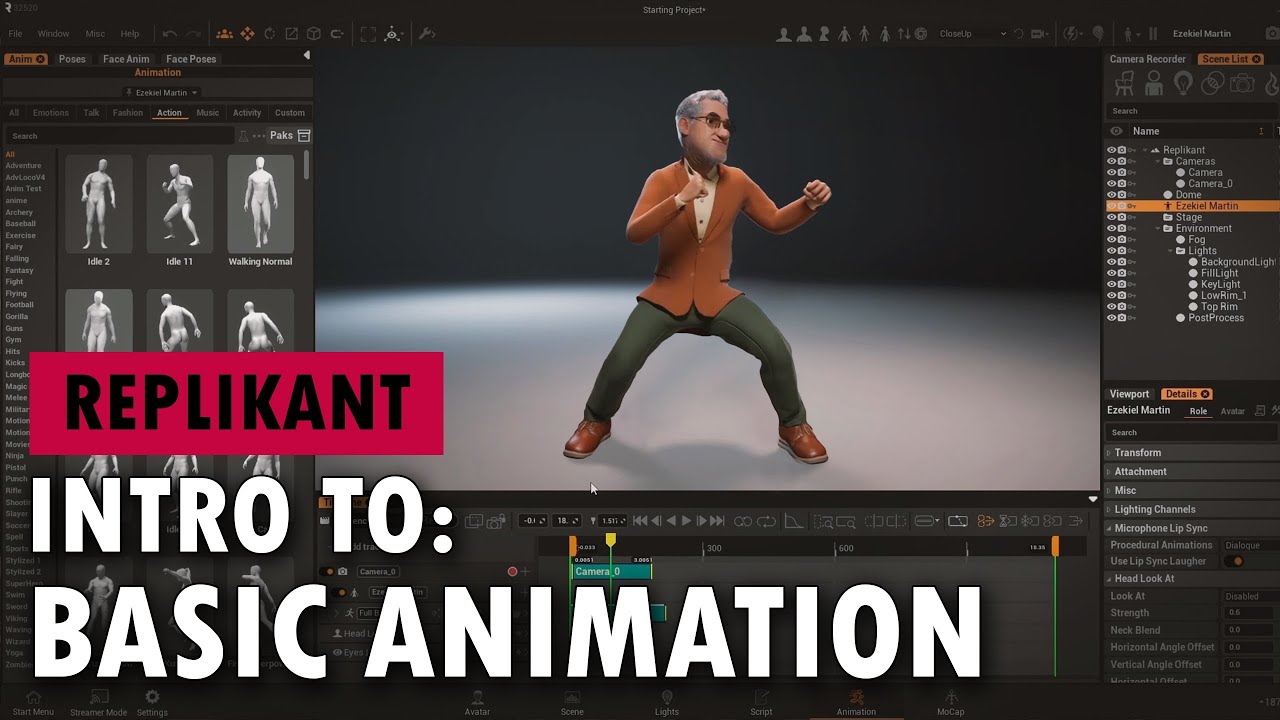The height and width of the screenshot is (720, 1280).
Task: Open the File menu
Action: click(x=15, y=34)
